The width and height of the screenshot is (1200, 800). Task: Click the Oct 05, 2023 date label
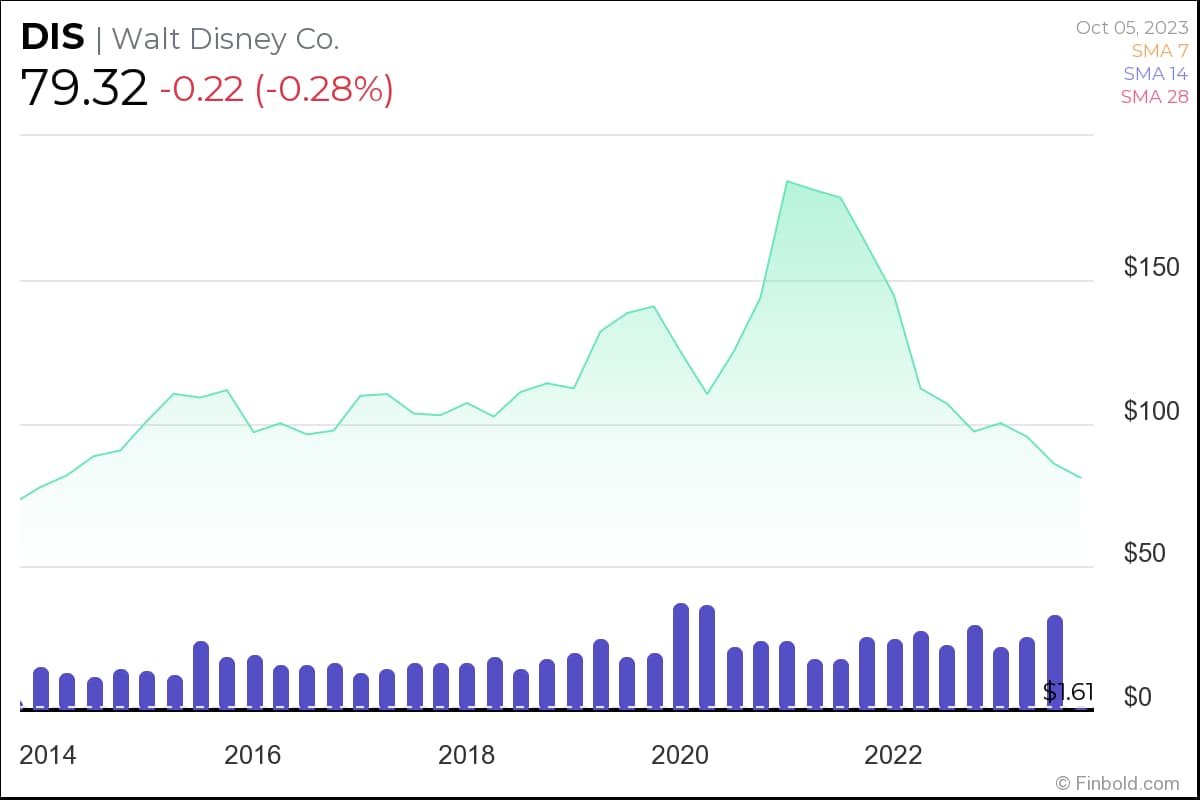coord(1132,28)
